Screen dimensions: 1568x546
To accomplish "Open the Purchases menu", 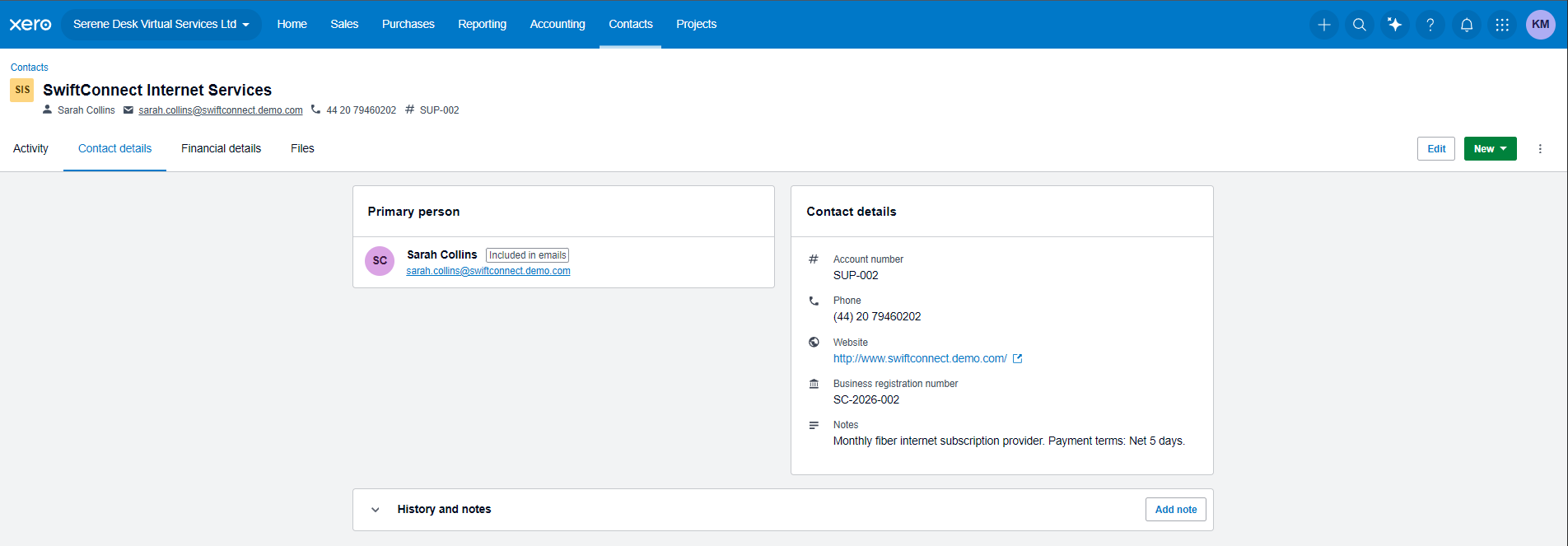I will click(x=408, y=25).
